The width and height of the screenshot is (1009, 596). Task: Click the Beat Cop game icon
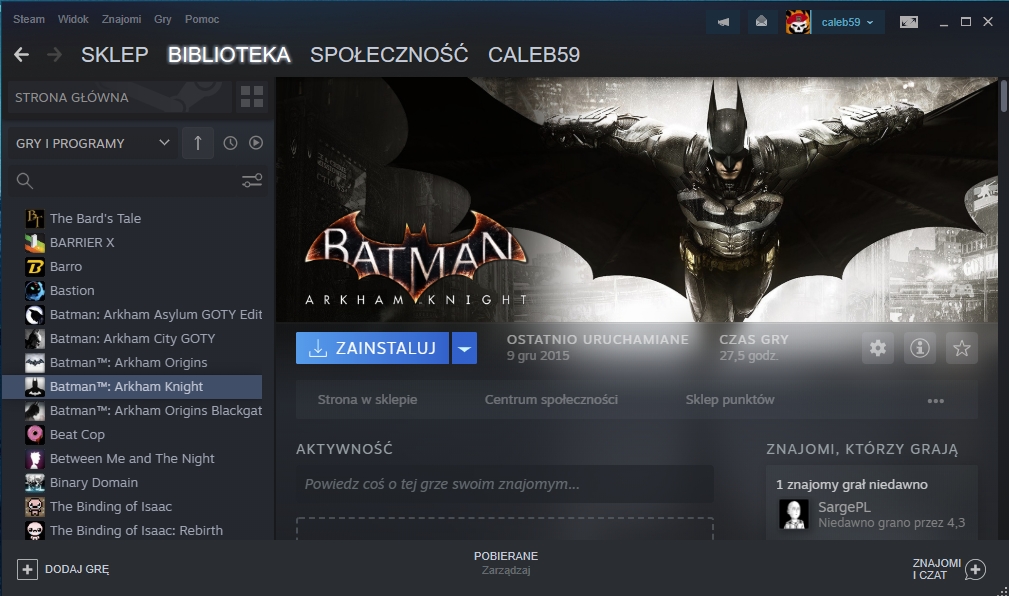click(x=35, y=435)
